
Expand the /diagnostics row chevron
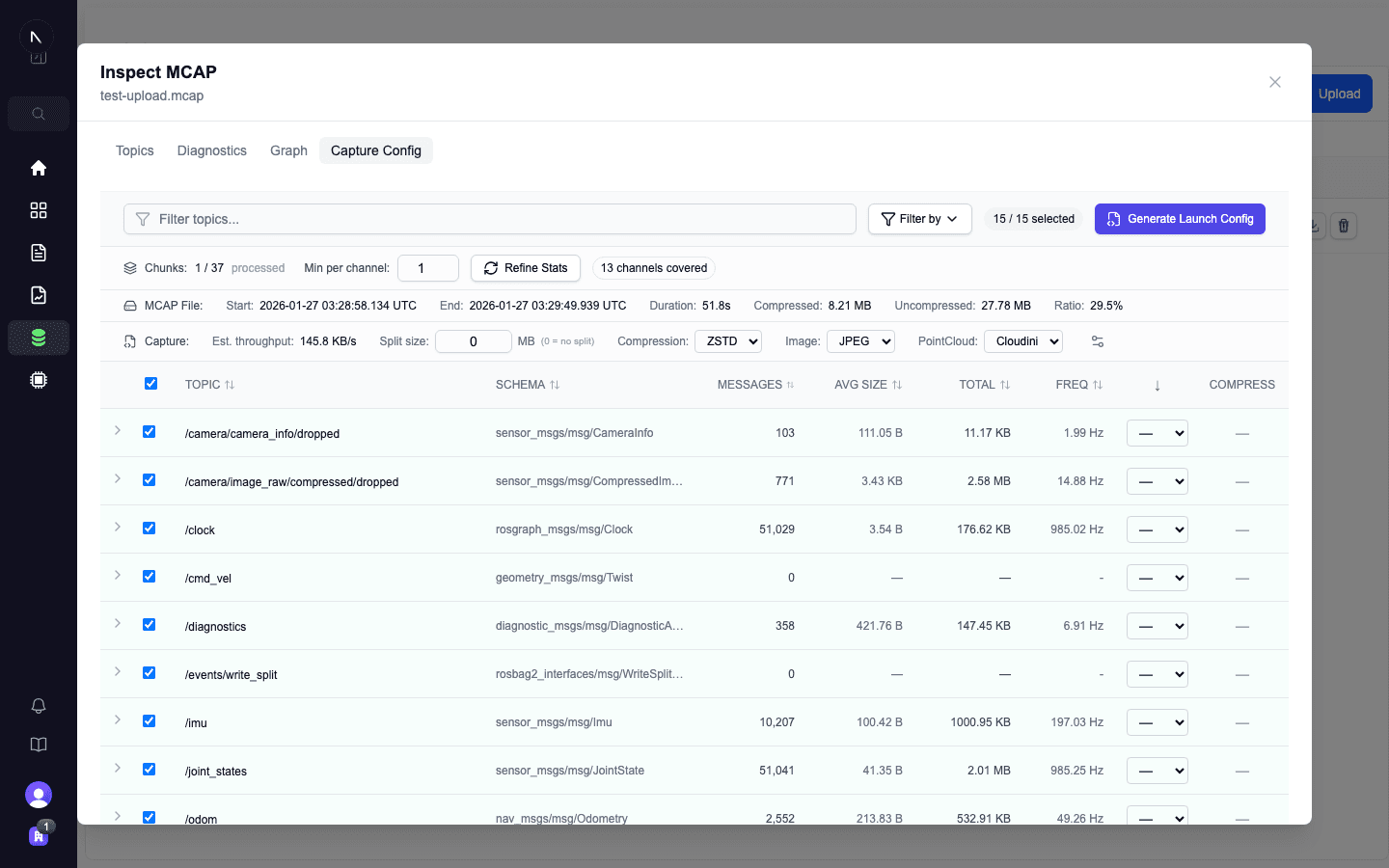(118, 623)
